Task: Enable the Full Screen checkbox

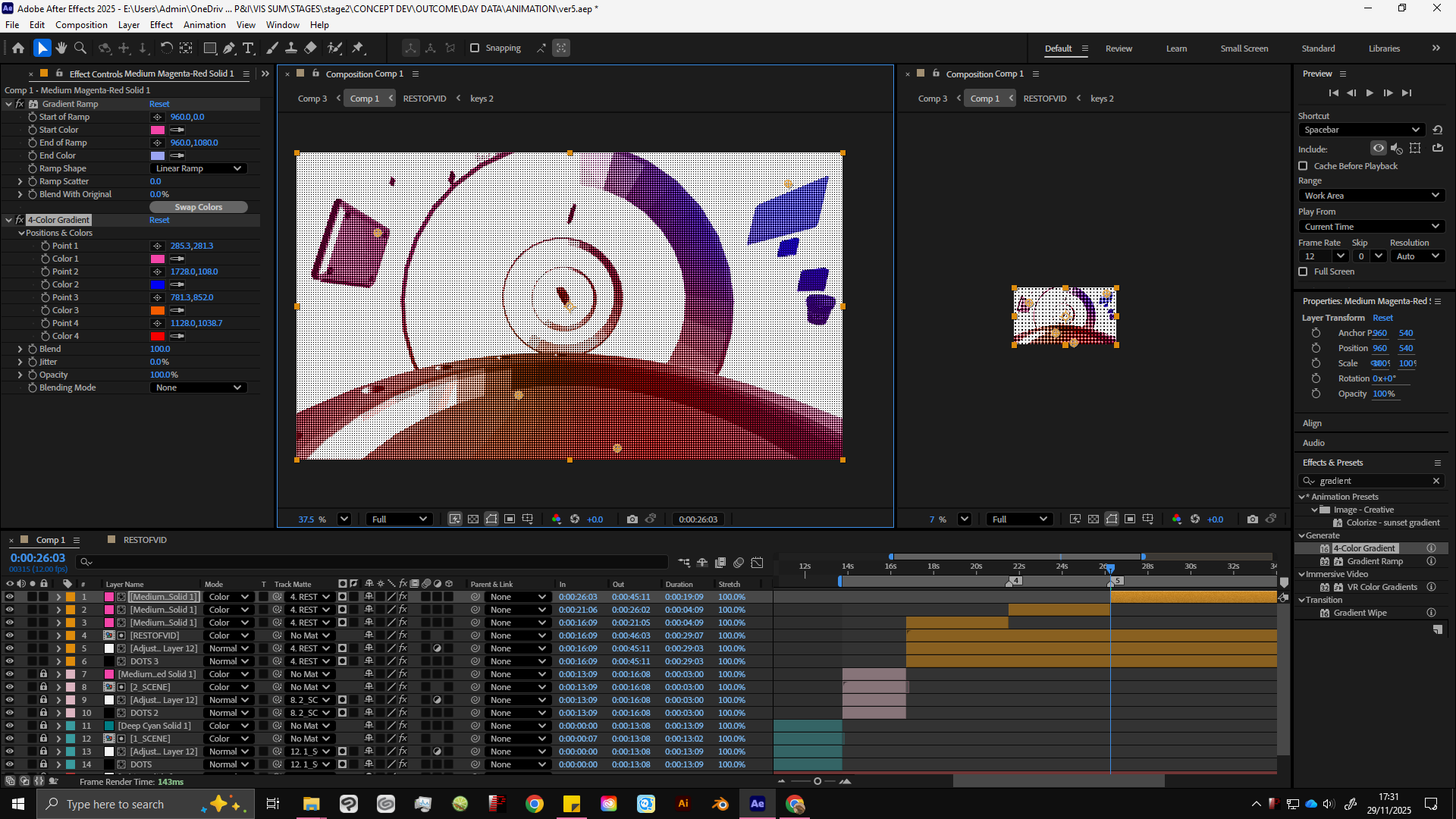Action: click(1303, 271)
